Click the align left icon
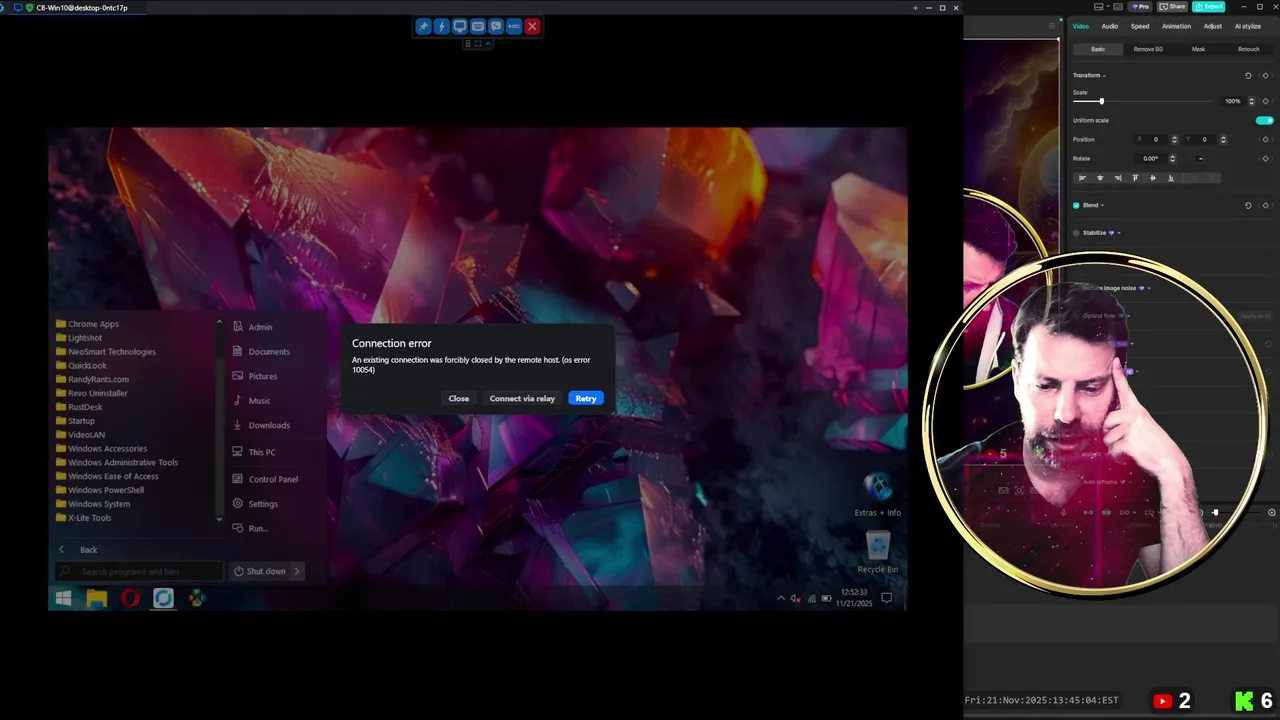 tap(1082, 178)
